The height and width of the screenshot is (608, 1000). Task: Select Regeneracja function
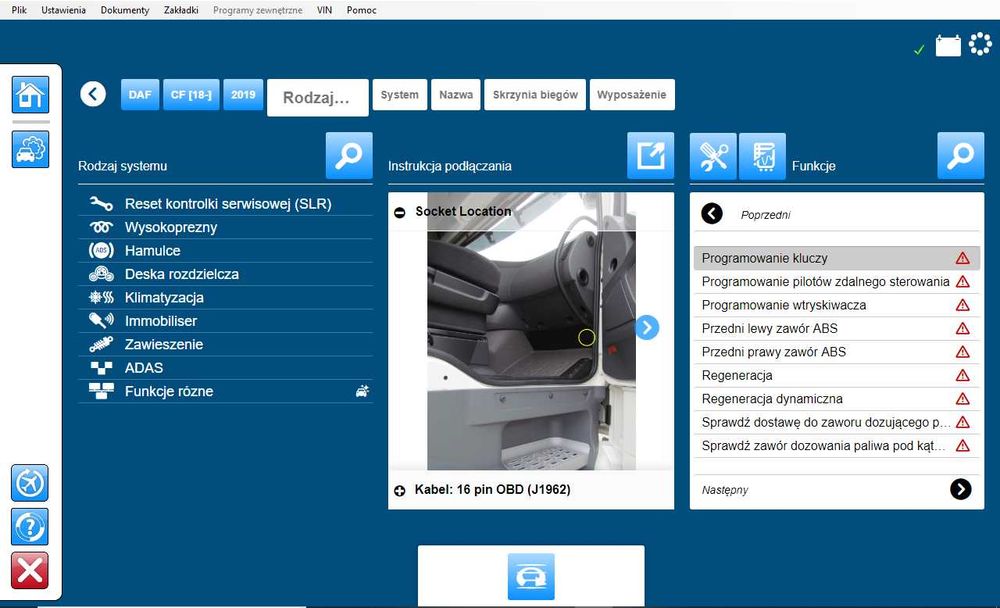pos(837,376)
